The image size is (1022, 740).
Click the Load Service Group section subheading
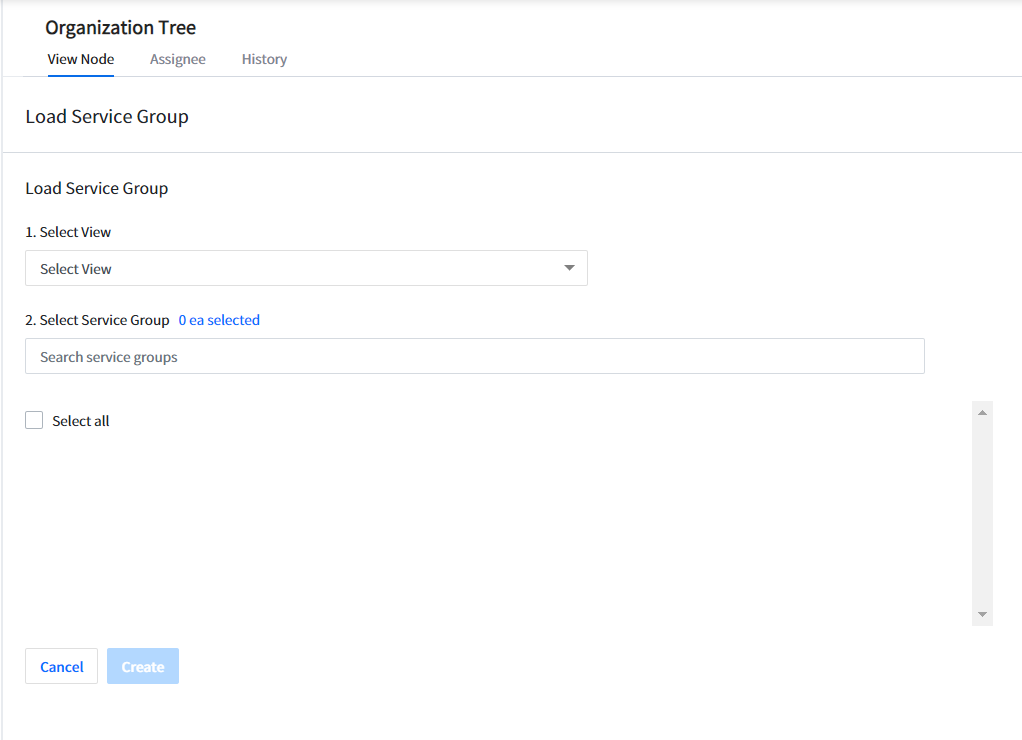tap(97, 188)
